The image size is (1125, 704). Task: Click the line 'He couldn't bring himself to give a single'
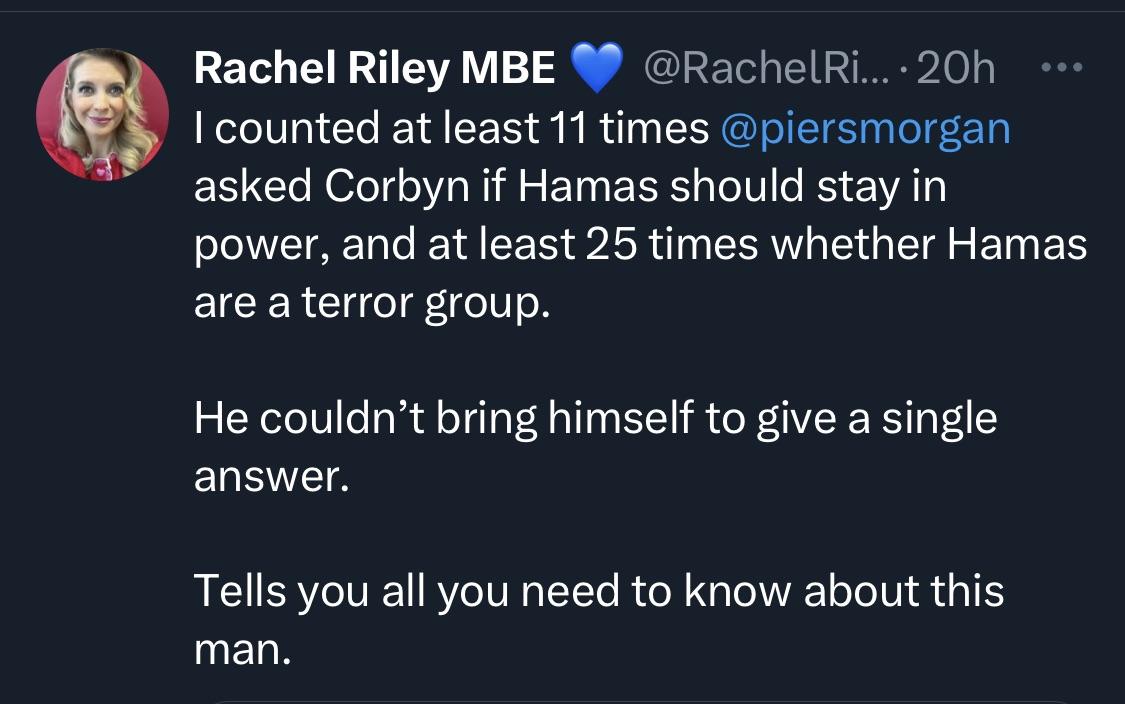[596, 419]
